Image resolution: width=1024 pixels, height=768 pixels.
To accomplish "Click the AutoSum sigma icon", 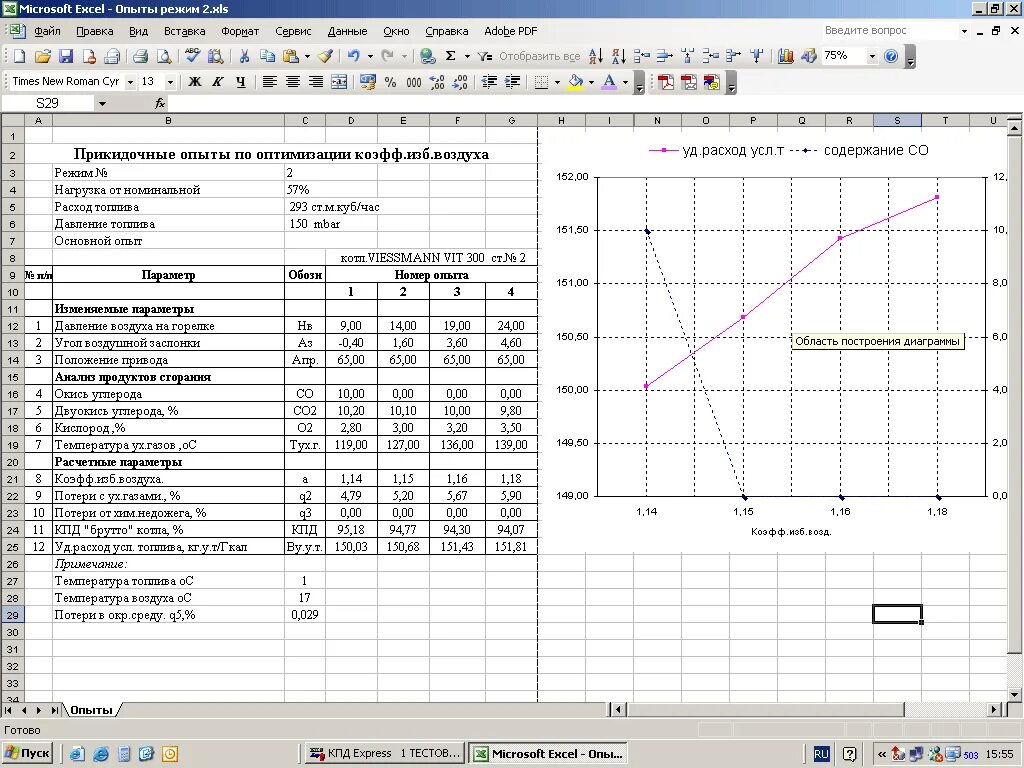I will click(451, 56).
